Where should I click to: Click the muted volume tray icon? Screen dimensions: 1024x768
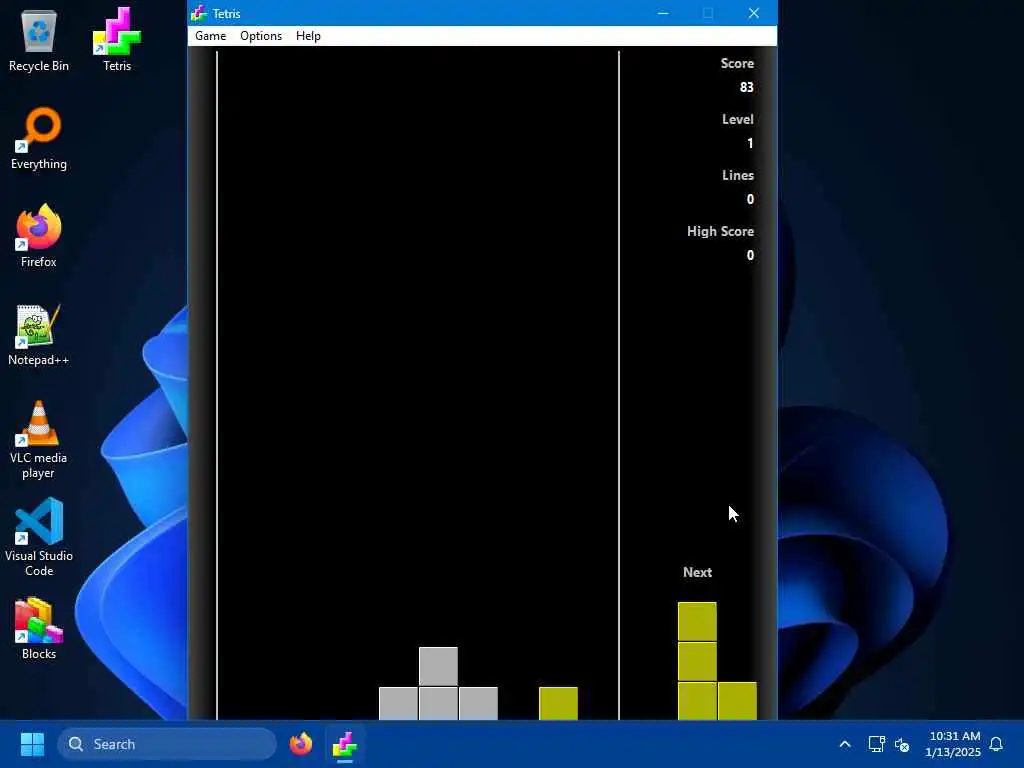(902, 744)
